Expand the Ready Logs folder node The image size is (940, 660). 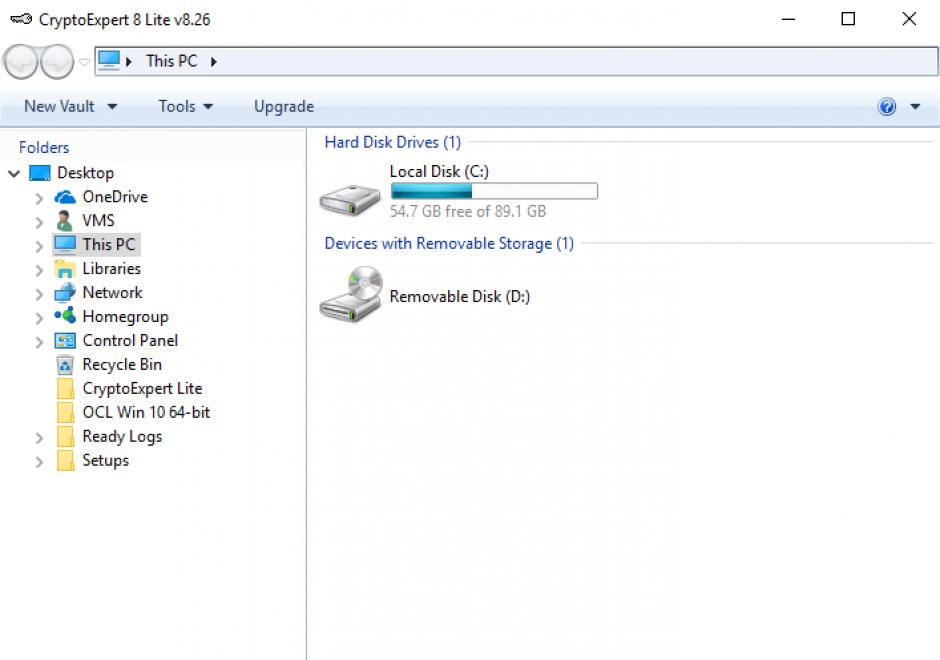click(x=40, y=438)
